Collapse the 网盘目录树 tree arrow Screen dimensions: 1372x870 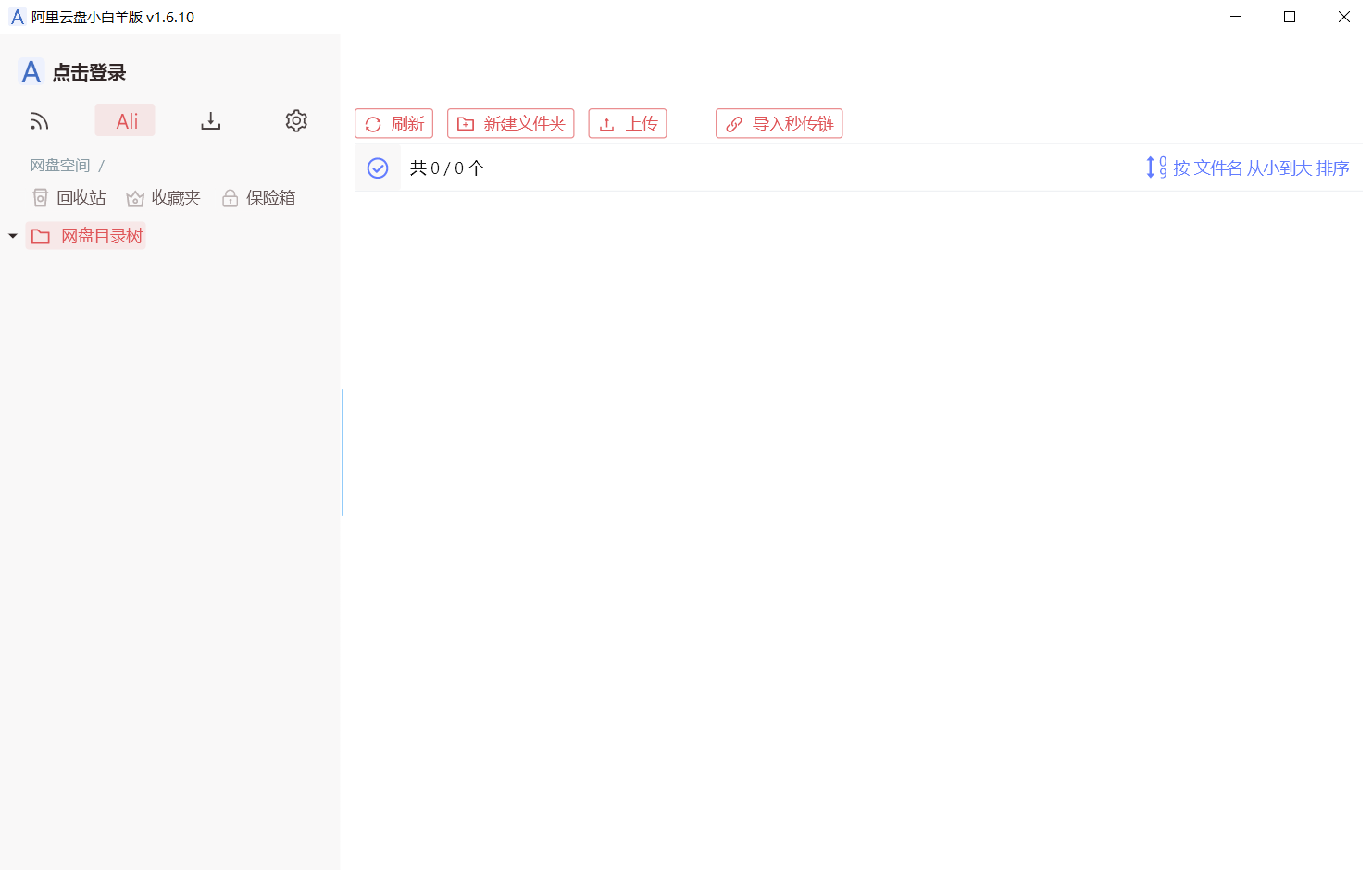13,237
